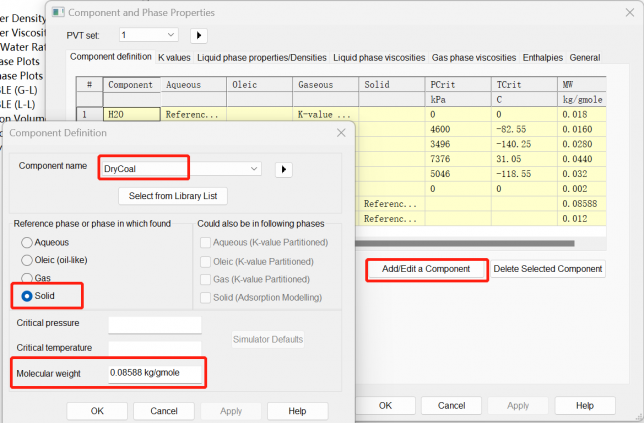
Task: Open the Liquid phase viscosities tab
Action: (379, 57)
